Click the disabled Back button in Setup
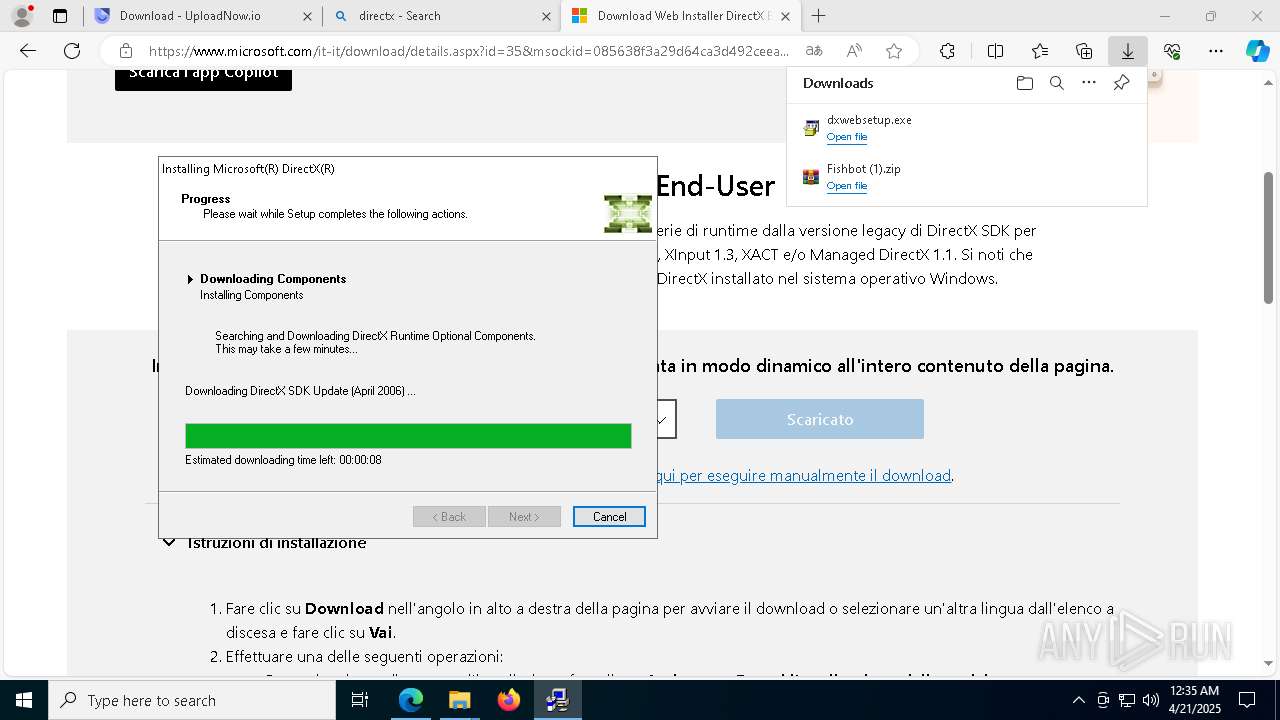The width and height of the screenshot is (1280, 720). (x=449, y=517)
